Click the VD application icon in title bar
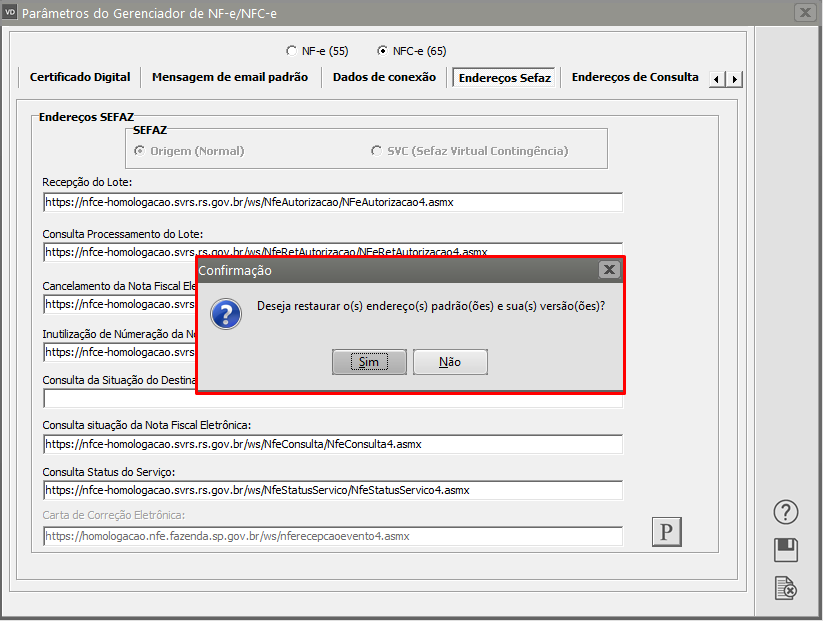The image size is (823, 621). pos(10,12)
